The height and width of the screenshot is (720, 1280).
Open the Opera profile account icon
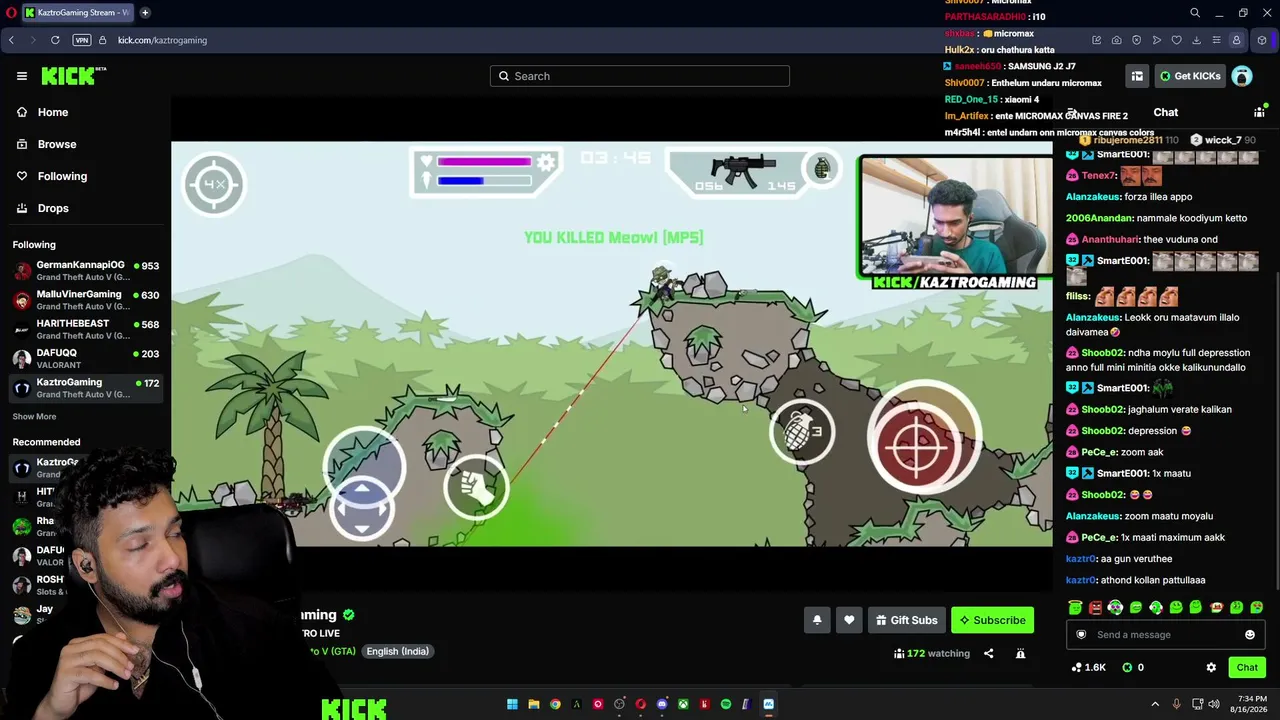(x=1236, y=40)
